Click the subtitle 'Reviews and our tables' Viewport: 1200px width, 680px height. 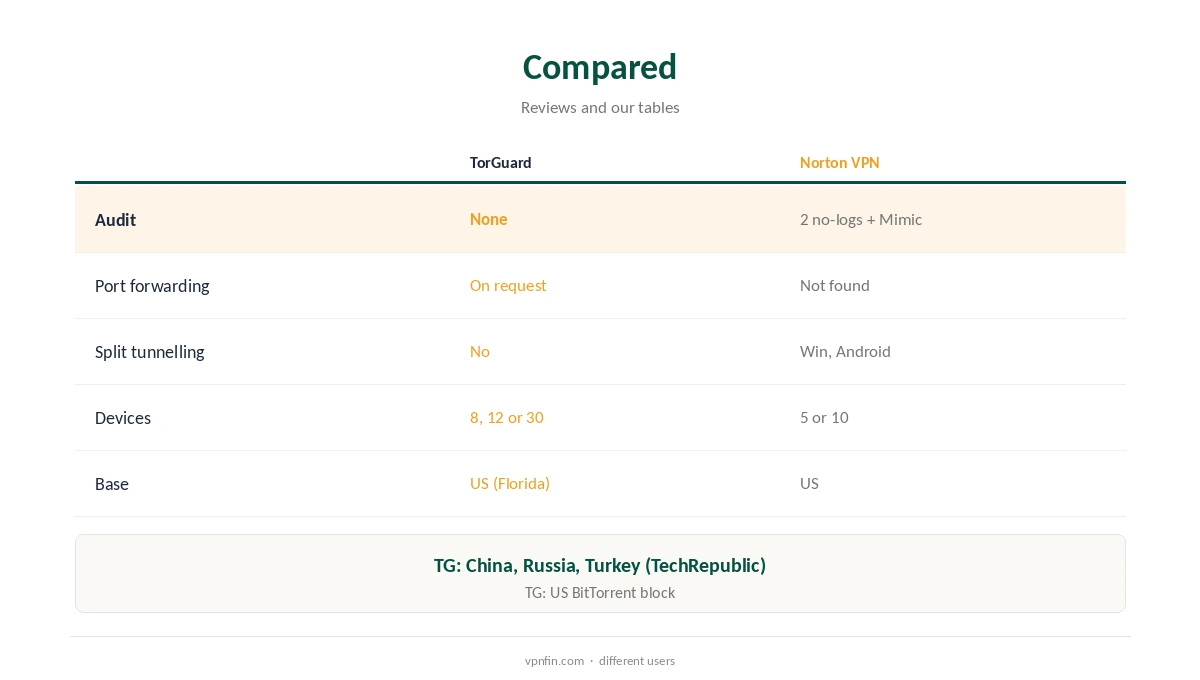pos(600,107)
